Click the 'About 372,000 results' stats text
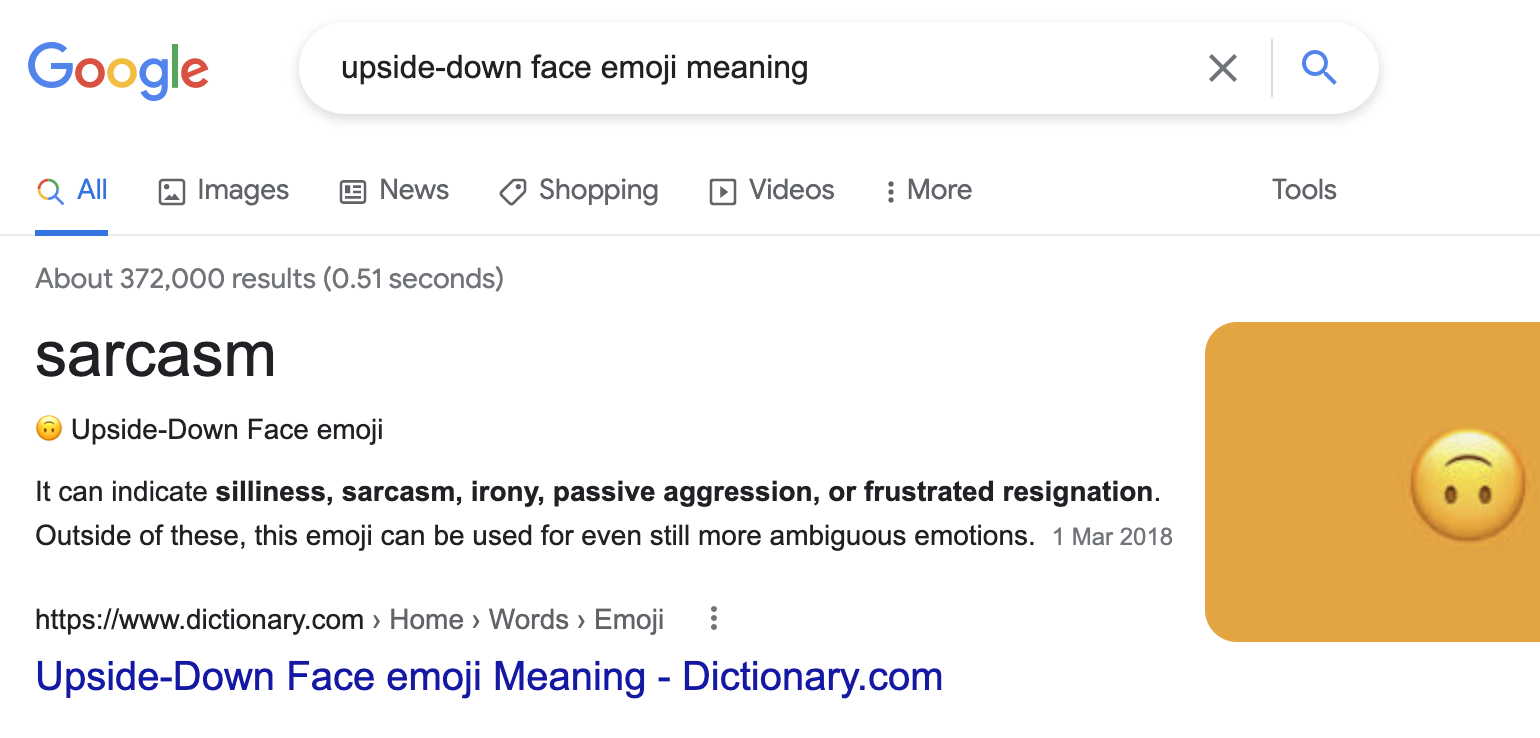This screenshot has width=1540, height=738. coord(269,278)
